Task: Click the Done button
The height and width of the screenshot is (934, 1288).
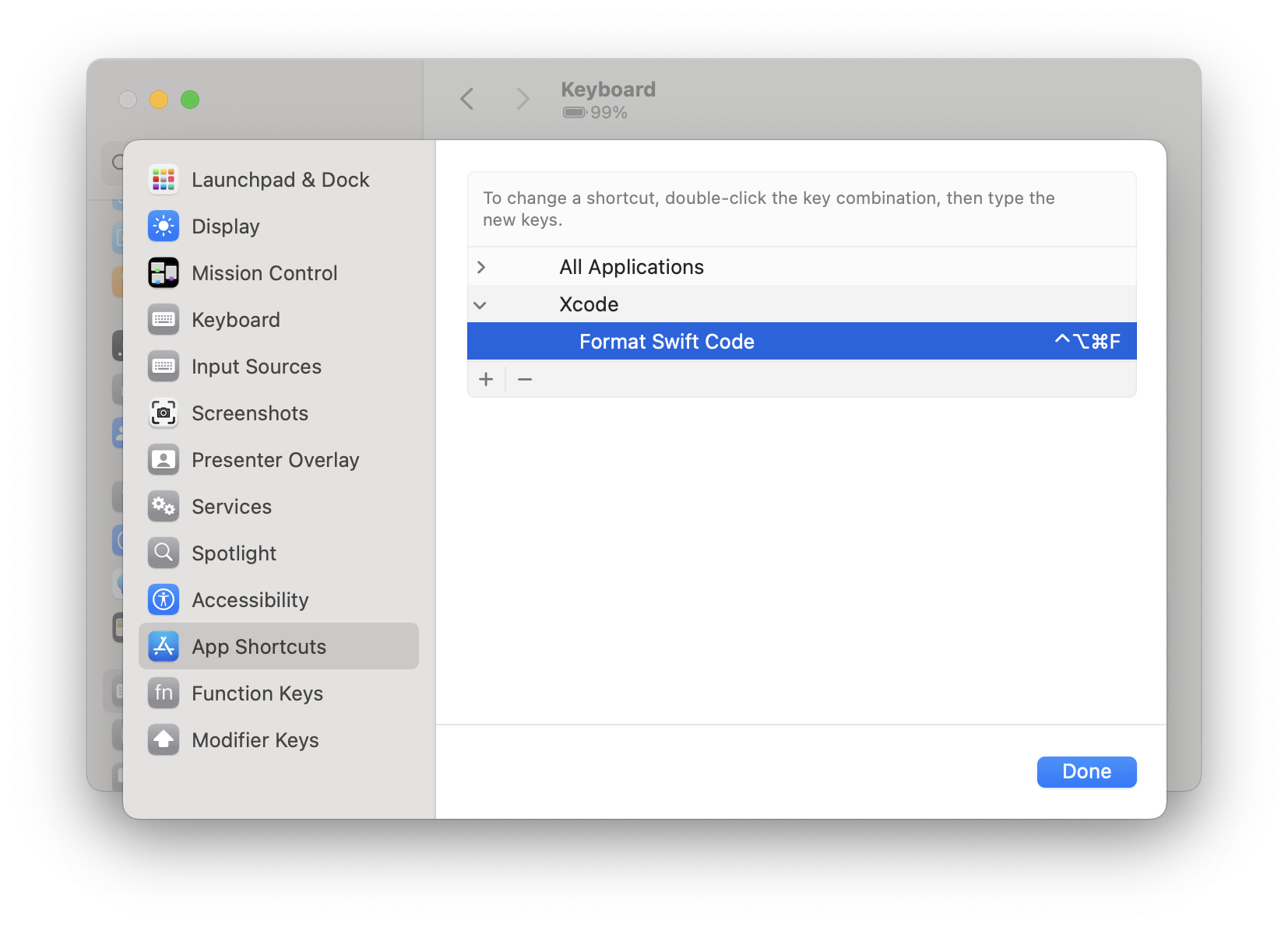Action: [x=1086, y=771]
